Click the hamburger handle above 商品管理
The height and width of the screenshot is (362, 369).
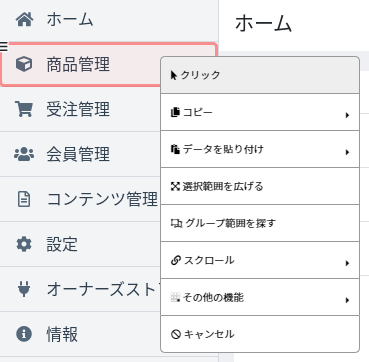(x=3, y=46)
